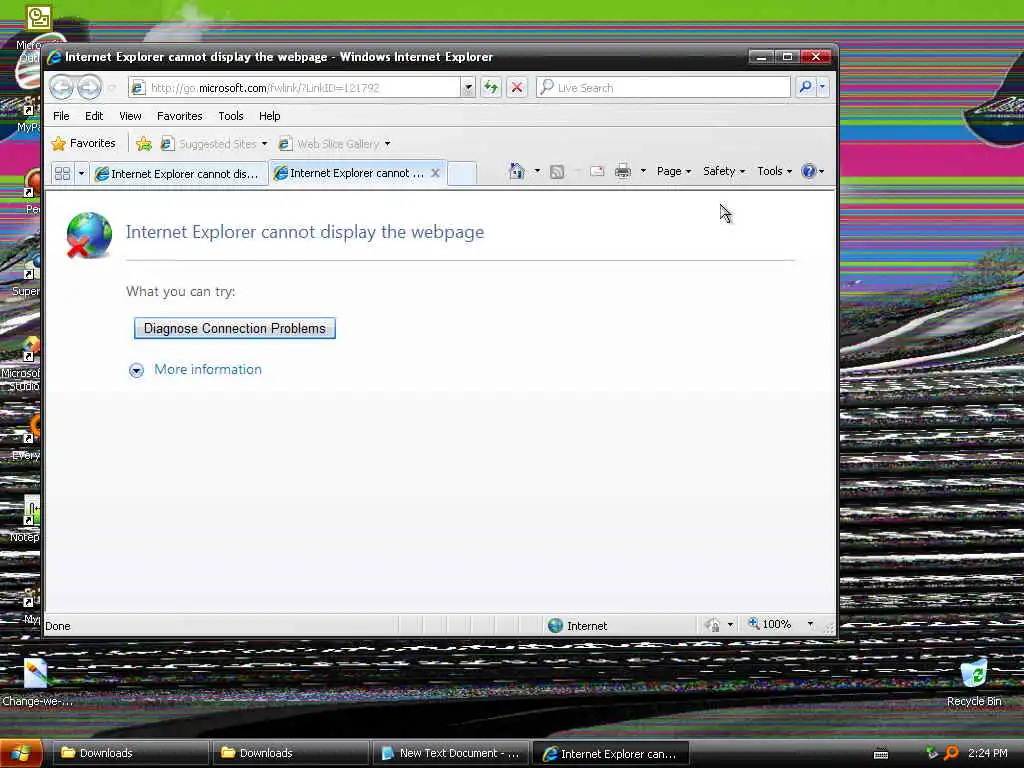Click the network tray icon

931,753
